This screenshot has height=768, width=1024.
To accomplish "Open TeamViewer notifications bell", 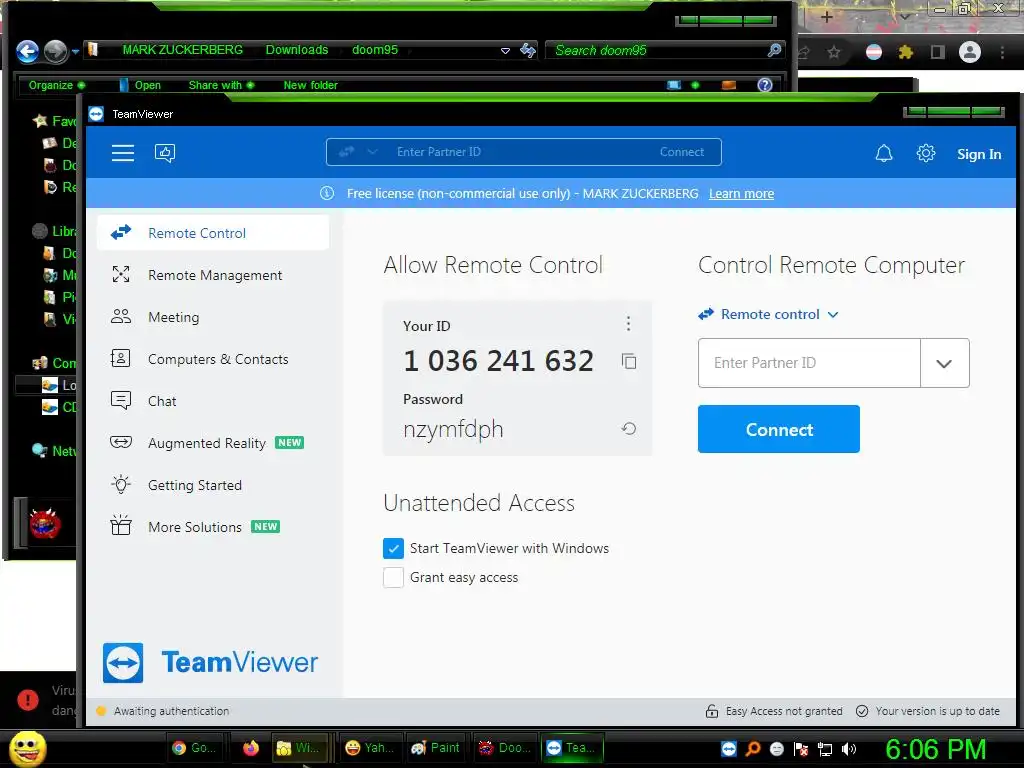I will [884, 153].
